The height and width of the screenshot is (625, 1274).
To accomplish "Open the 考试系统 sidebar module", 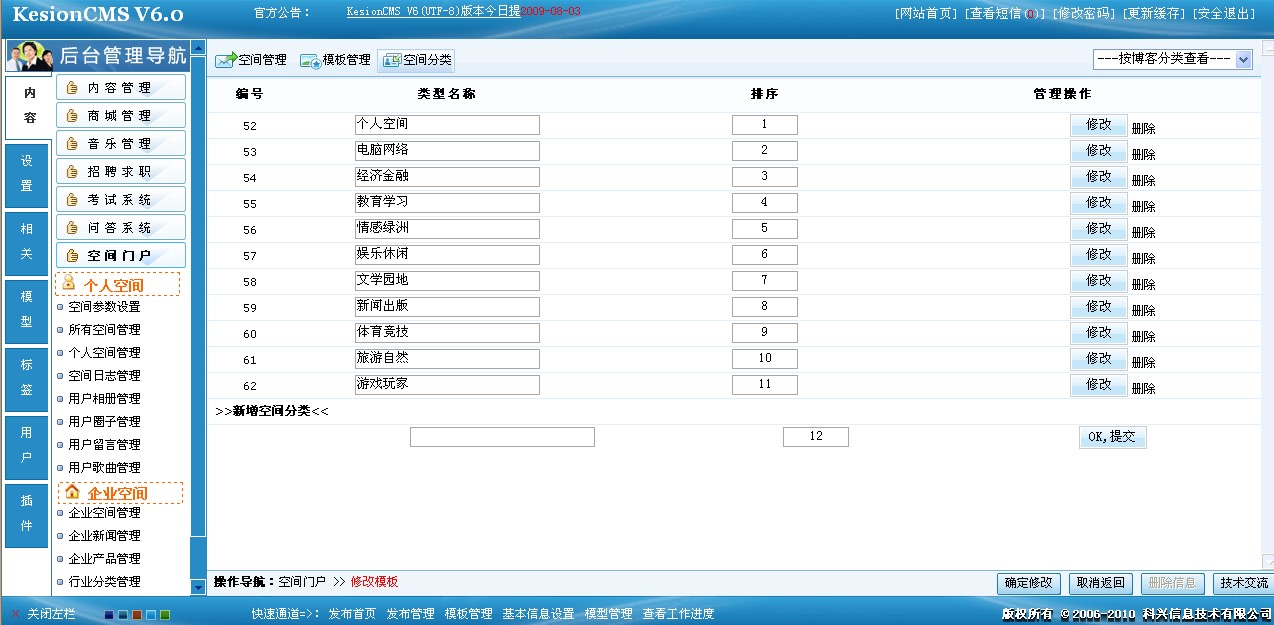I will coord(121,198).
